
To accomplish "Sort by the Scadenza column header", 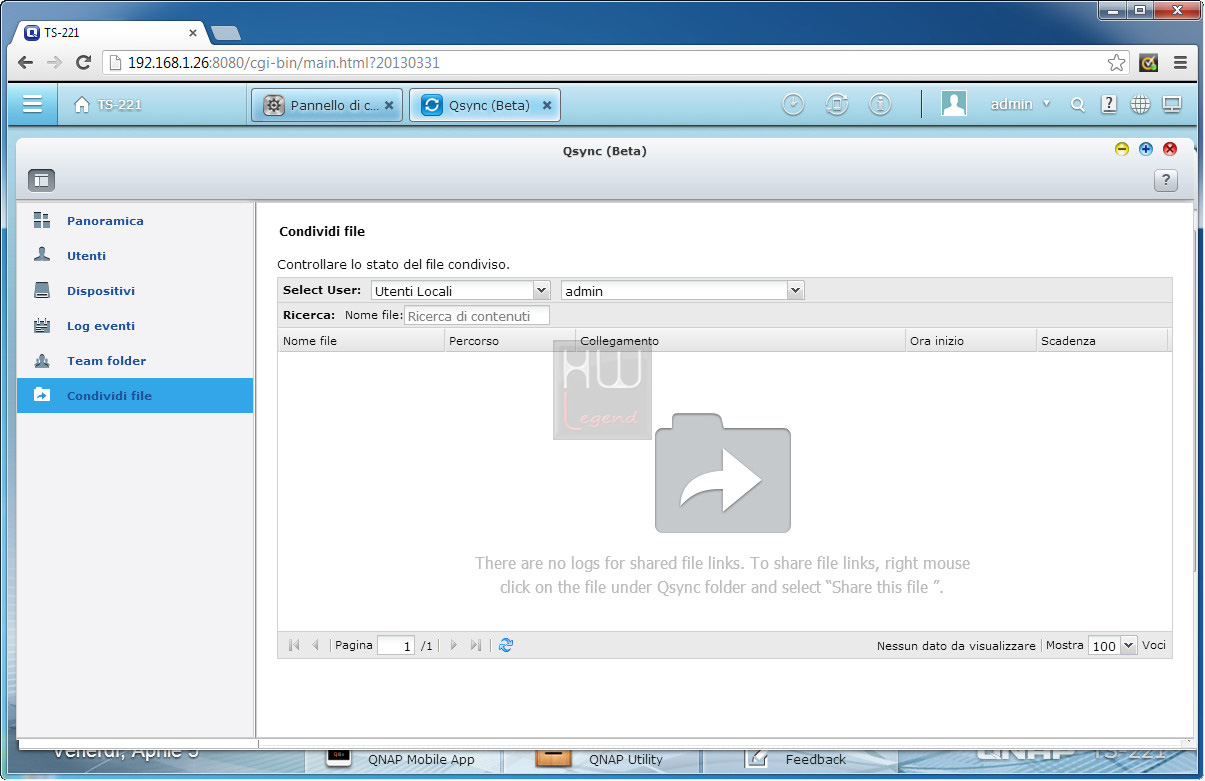I will [1102, 341].
